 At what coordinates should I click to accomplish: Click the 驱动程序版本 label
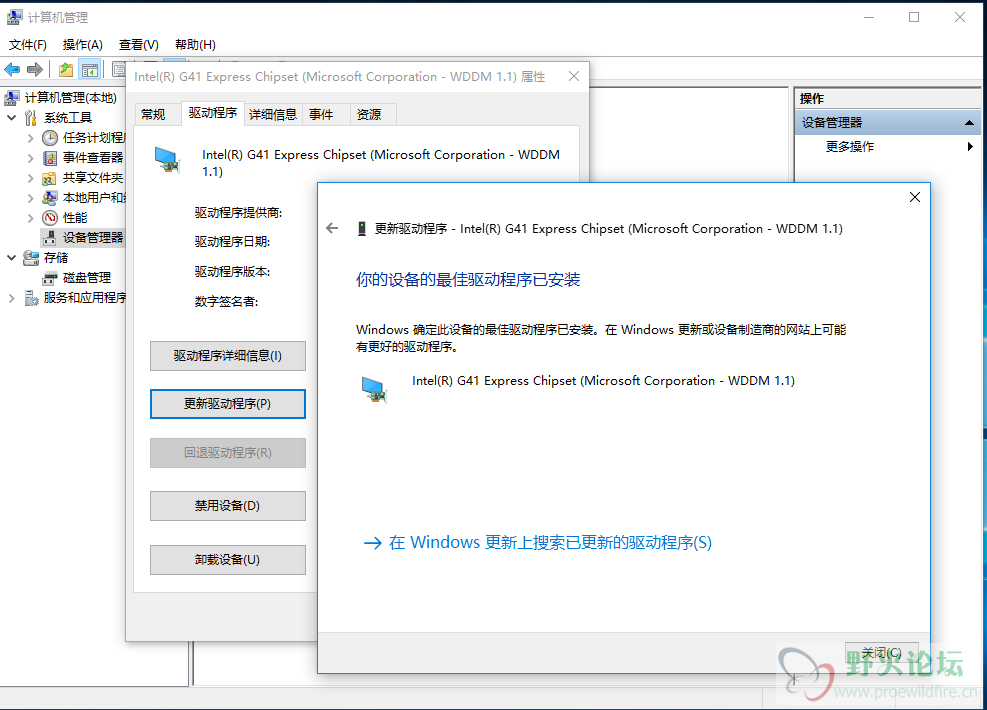click(x=232, y=272)
